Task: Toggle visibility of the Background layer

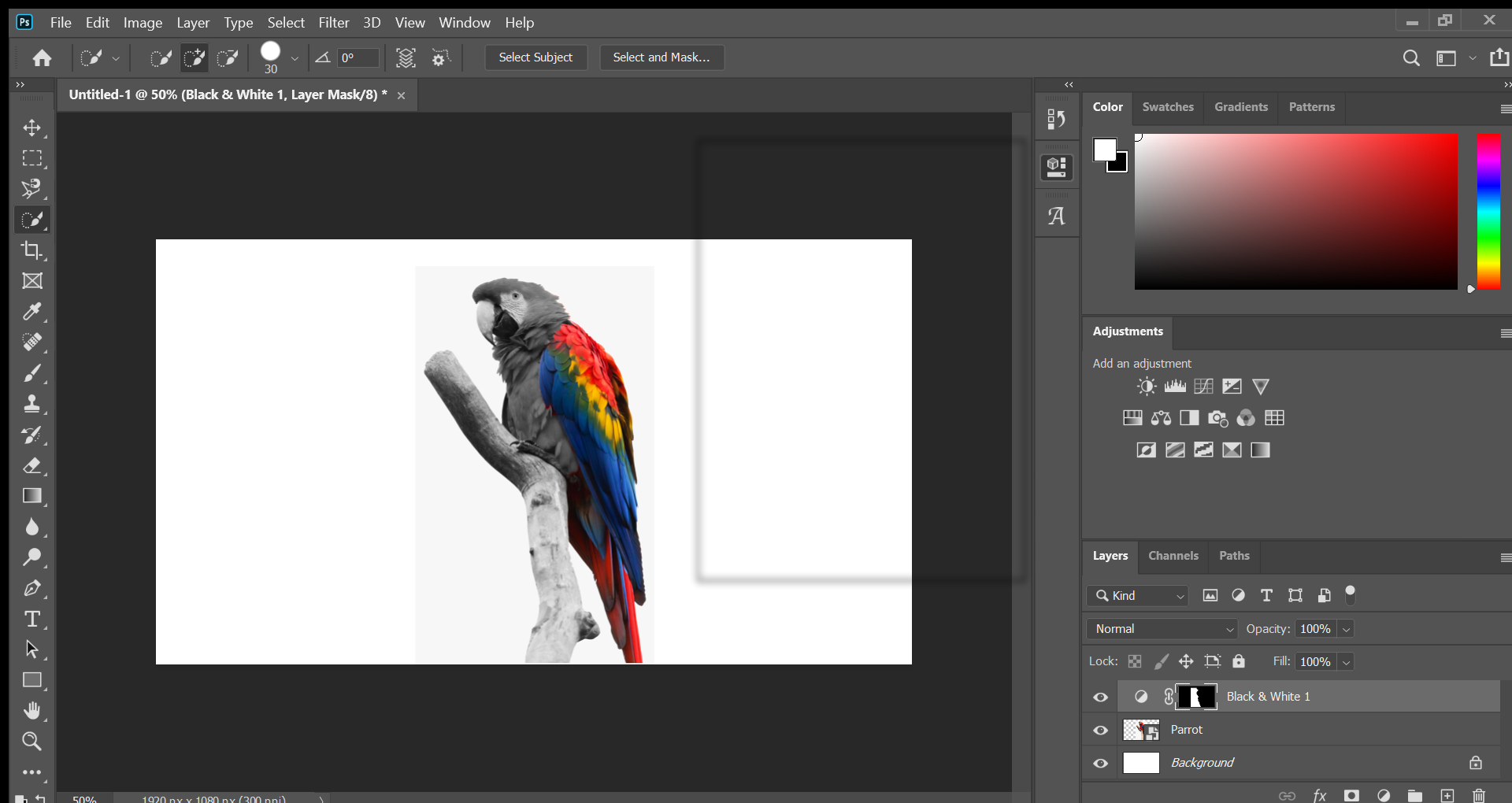Action: pyautogui.click(x=1100, y=763)
